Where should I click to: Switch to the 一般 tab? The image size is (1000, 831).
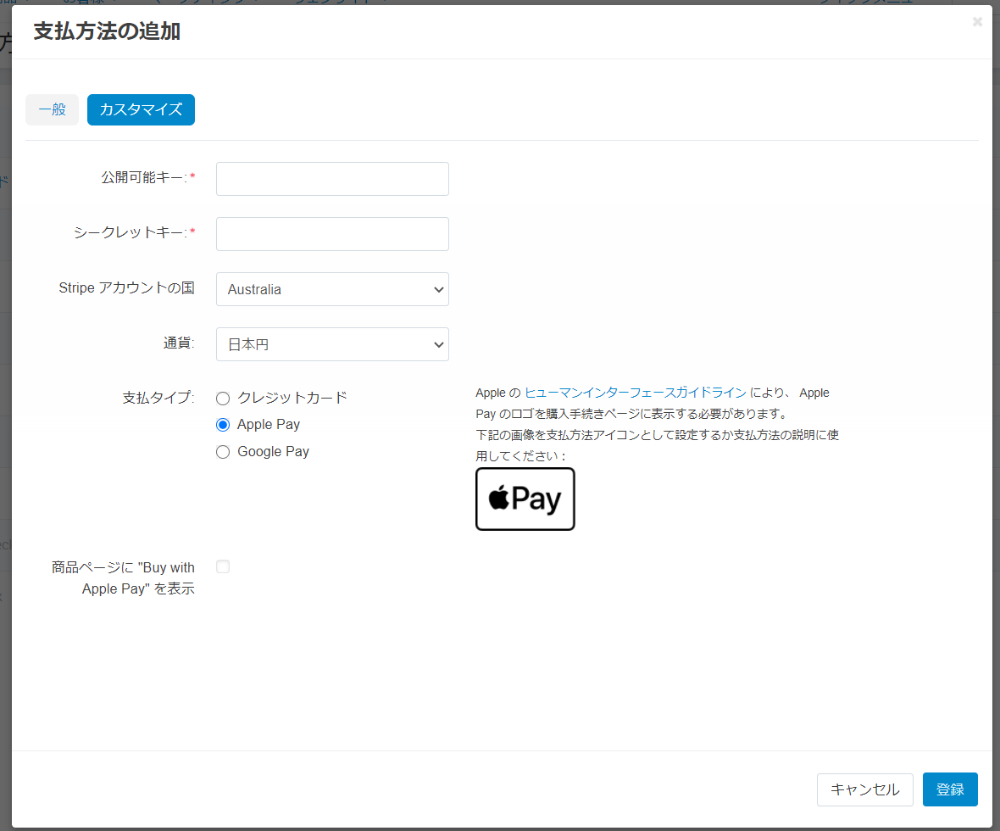point(52,110)
